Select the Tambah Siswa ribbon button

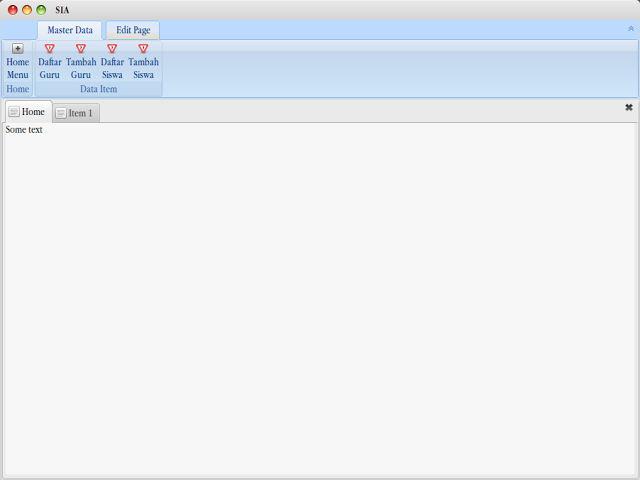pyautogui.click(x=143, y=62)
